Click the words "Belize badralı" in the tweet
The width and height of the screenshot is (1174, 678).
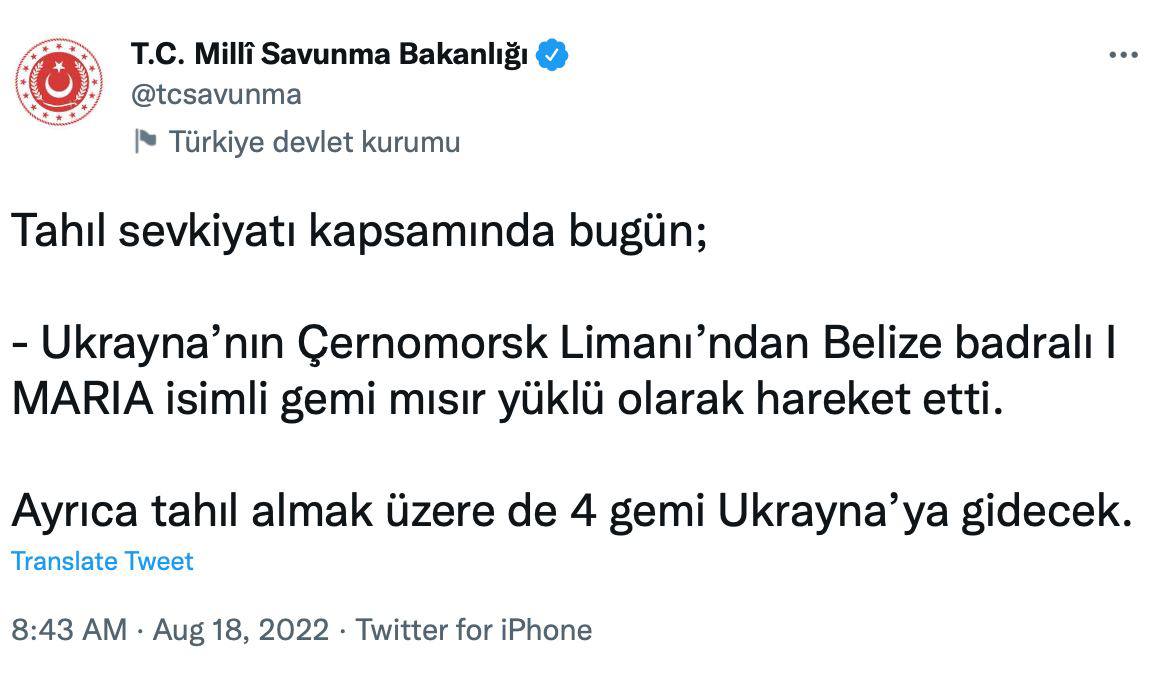click(954, 346)
